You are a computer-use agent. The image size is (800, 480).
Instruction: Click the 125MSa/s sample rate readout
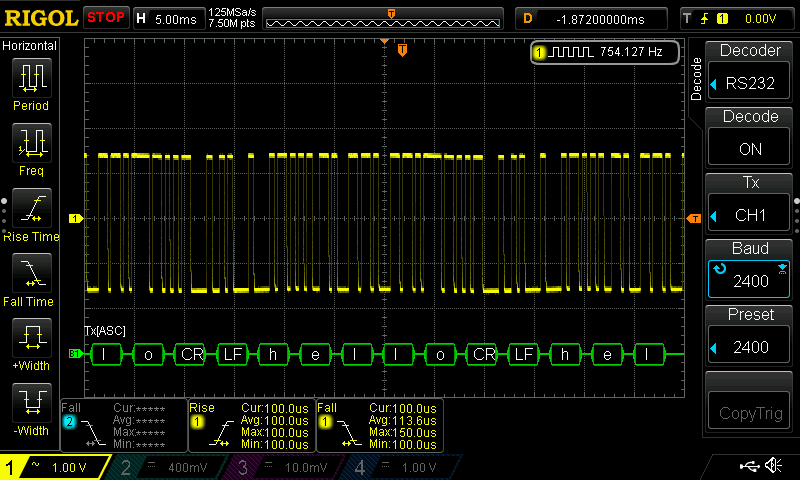pos(232,12)
